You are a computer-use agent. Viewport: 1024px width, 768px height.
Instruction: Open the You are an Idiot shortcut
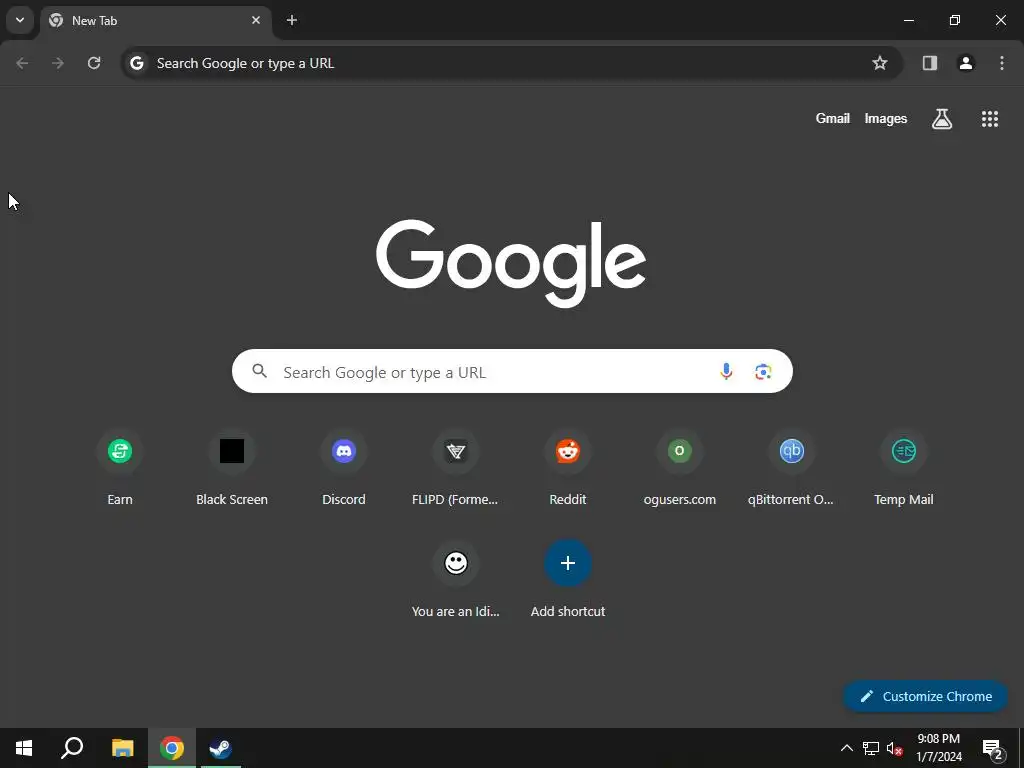(x=456, y=580)
